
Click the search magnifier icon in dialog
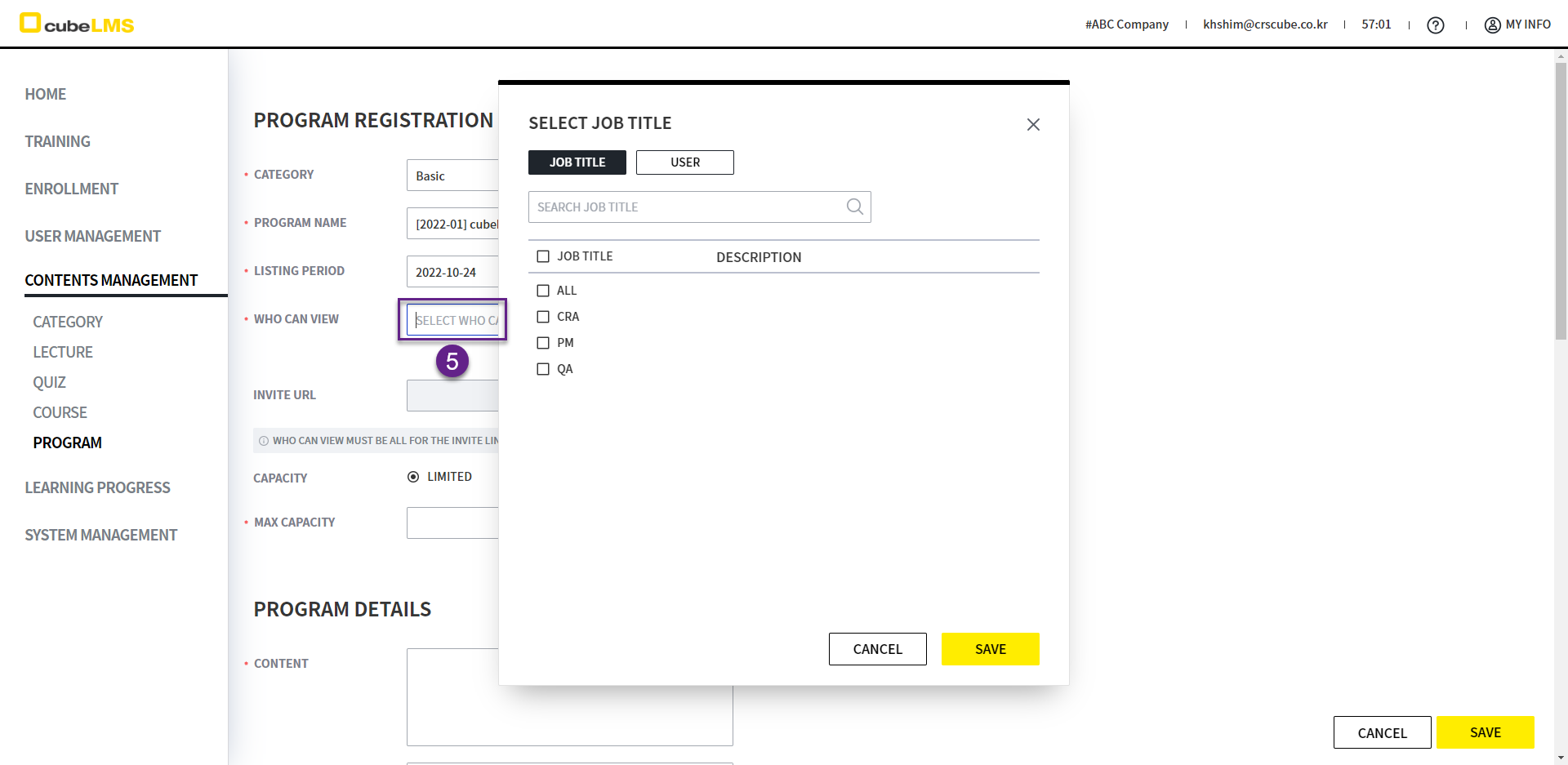pyautogui.click(x=854, y=207)
